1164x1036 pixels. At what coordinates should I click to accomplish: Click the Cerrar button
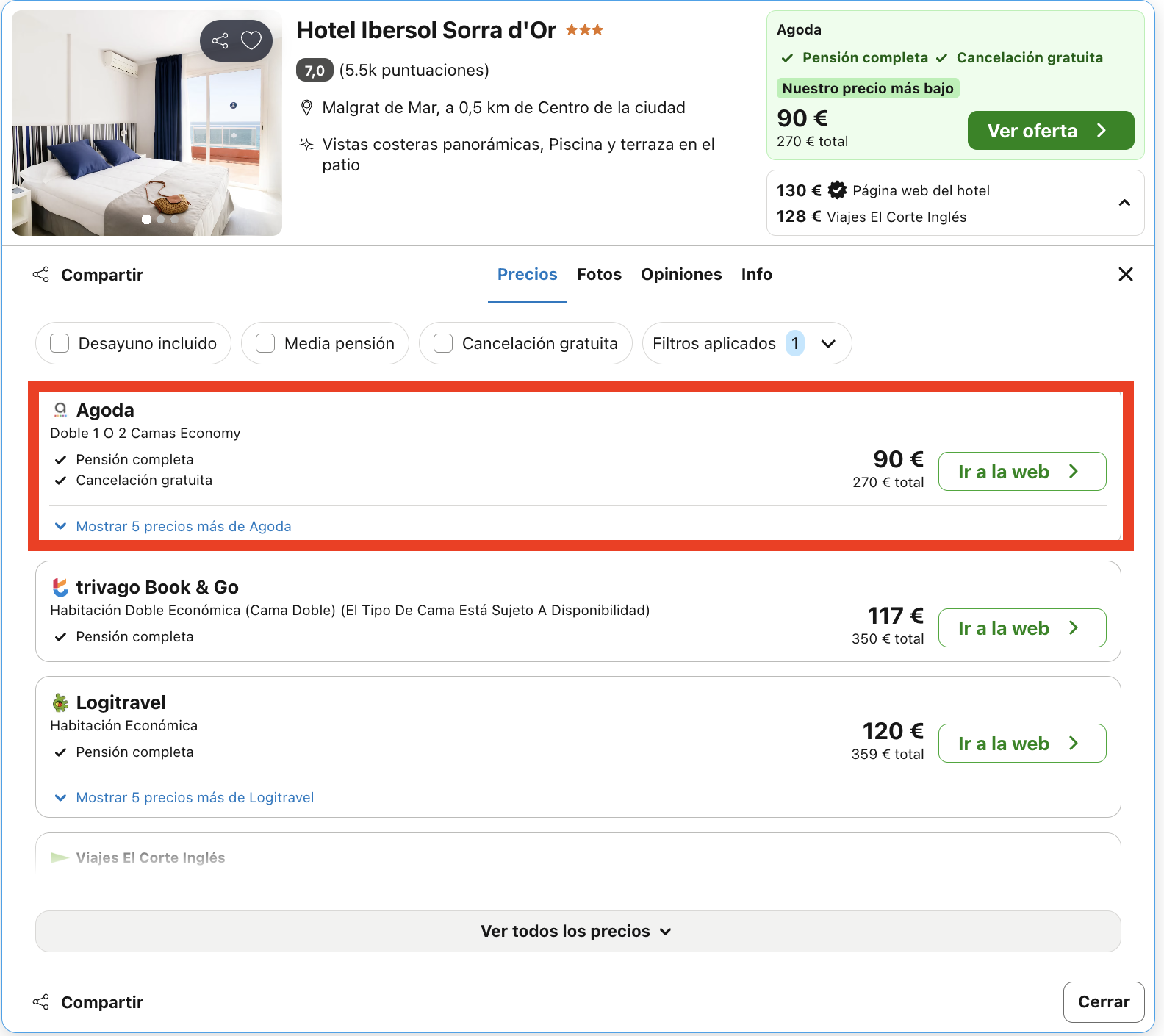point(1104,1001)
